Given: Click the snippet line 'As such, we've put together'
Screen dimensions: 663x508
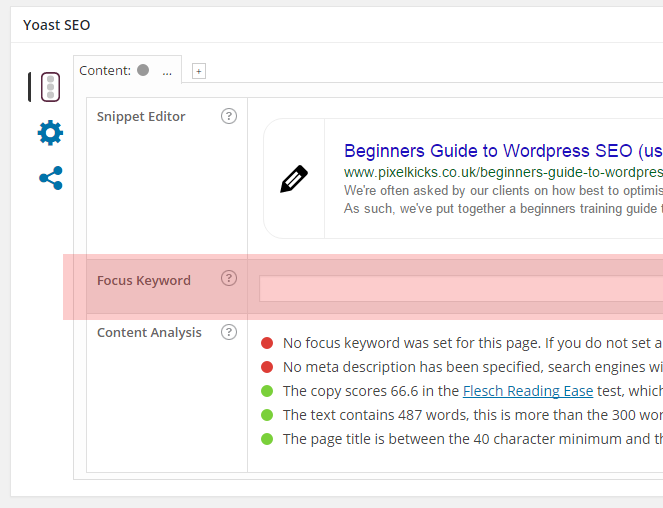Looking at the screenshot, I should click(x=503, y=209).
